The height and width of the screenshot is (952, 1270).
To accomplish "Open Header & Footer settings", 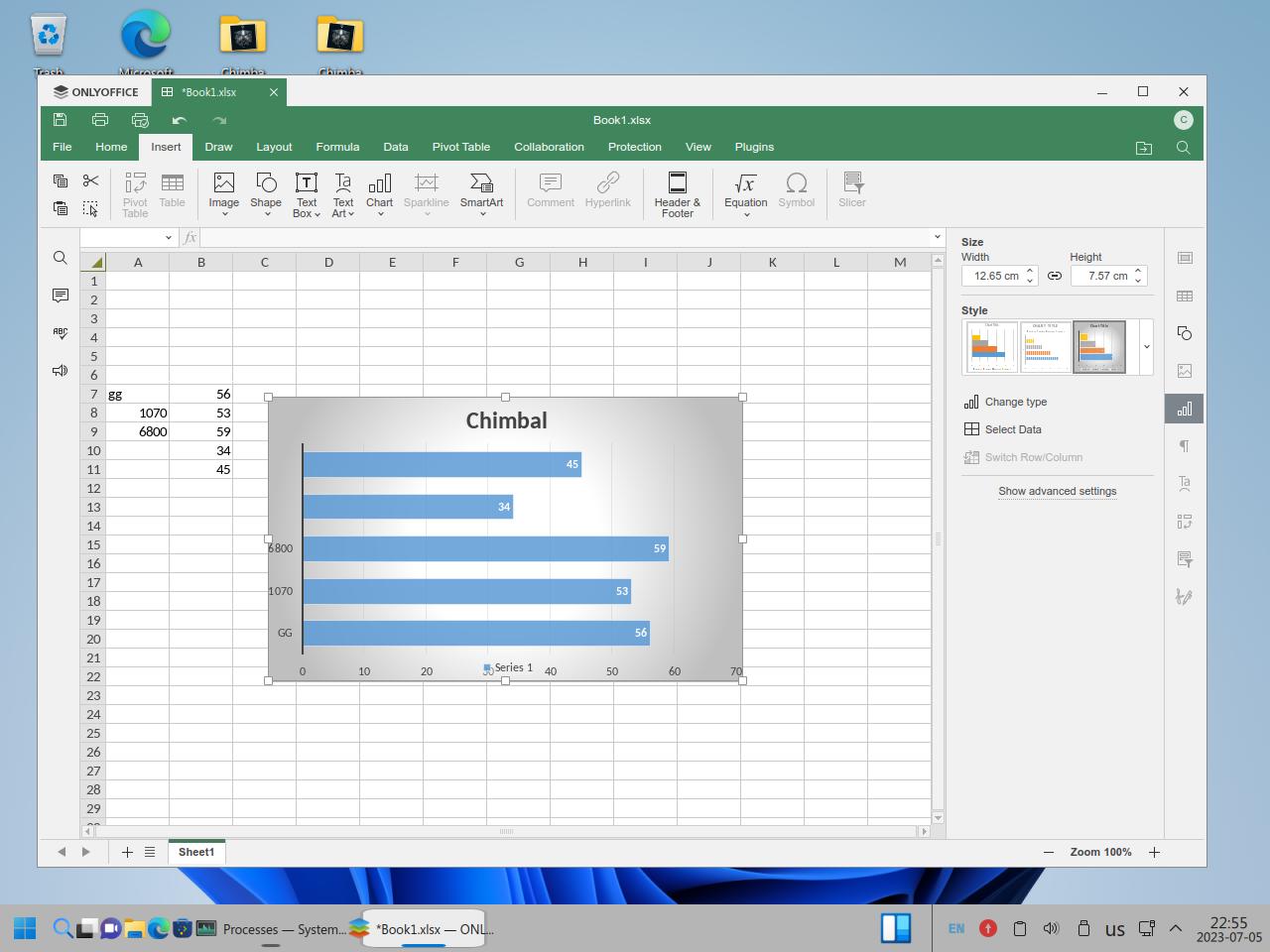I will pyautogui.click(x=678, y=194).
